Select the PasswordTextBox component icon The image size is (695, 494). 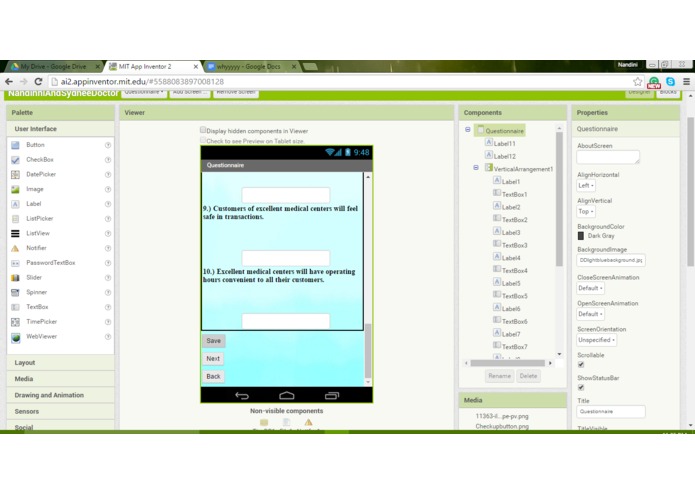(x=15, y=263)
